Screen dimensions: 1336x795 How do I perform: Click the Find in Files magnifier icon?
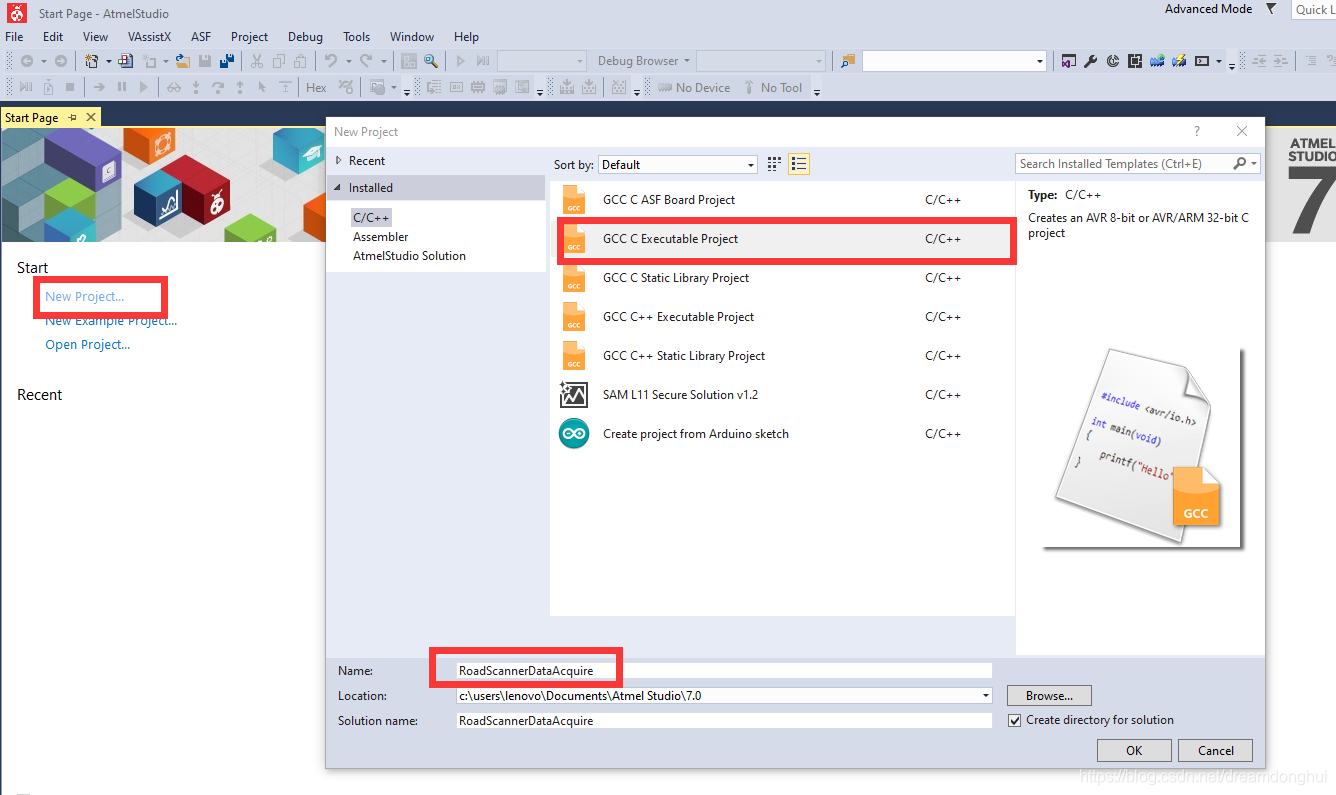click(x=430, y=61)
